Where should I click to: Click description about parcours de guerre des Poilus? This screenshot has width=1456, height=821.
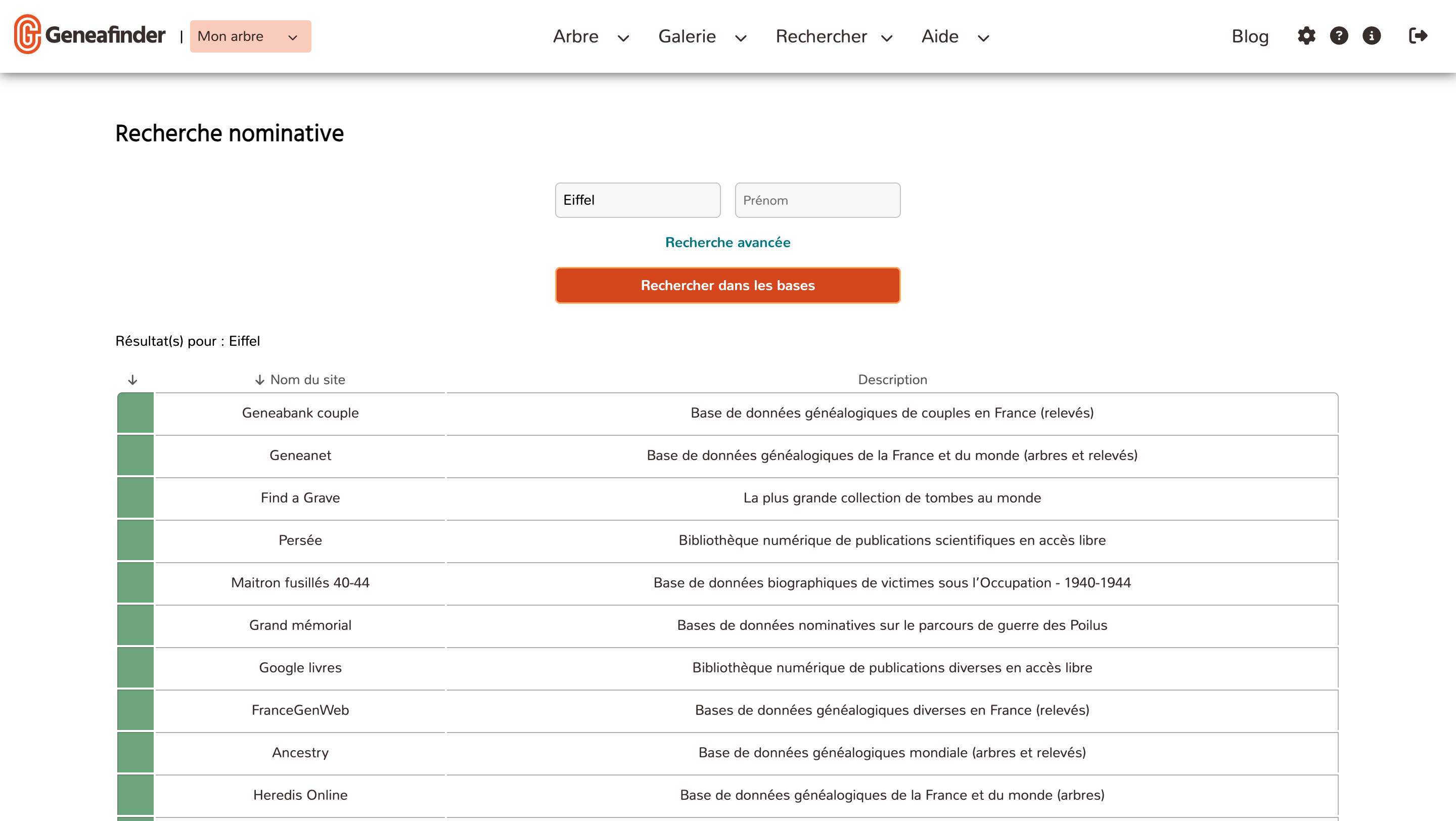coord(892,625)
